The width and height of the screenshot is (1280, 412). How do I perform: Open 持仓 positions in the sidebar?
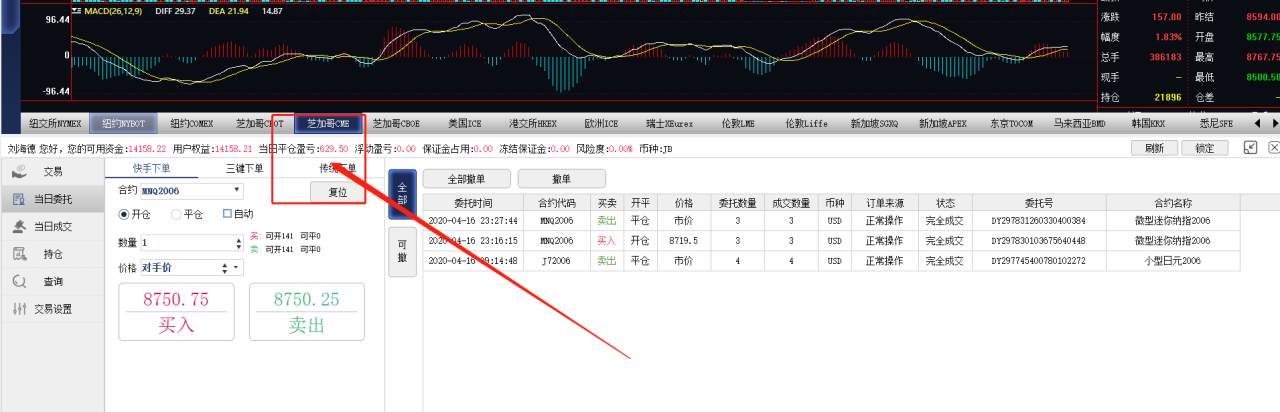[x=52, y=254]
